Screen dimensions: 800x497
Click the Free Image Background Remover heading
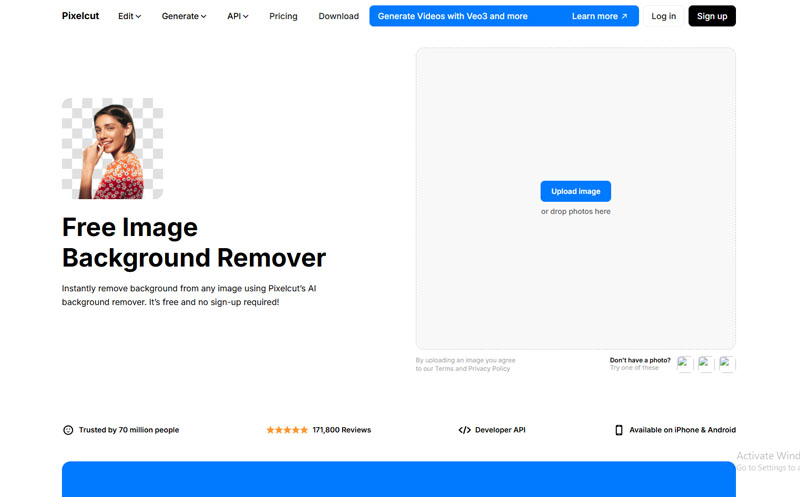[194, 242]
